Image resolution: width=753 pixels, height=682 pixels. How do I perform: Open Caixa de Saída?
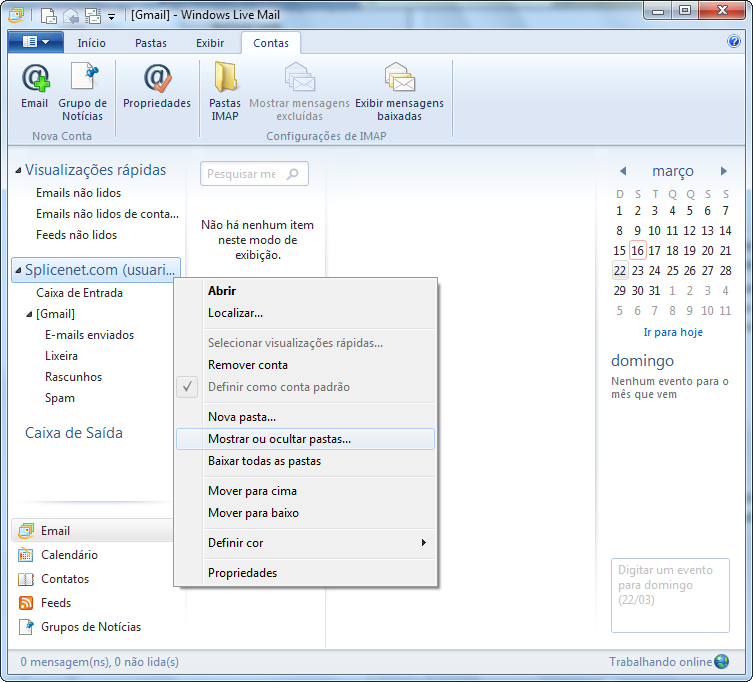click(73, 433)
